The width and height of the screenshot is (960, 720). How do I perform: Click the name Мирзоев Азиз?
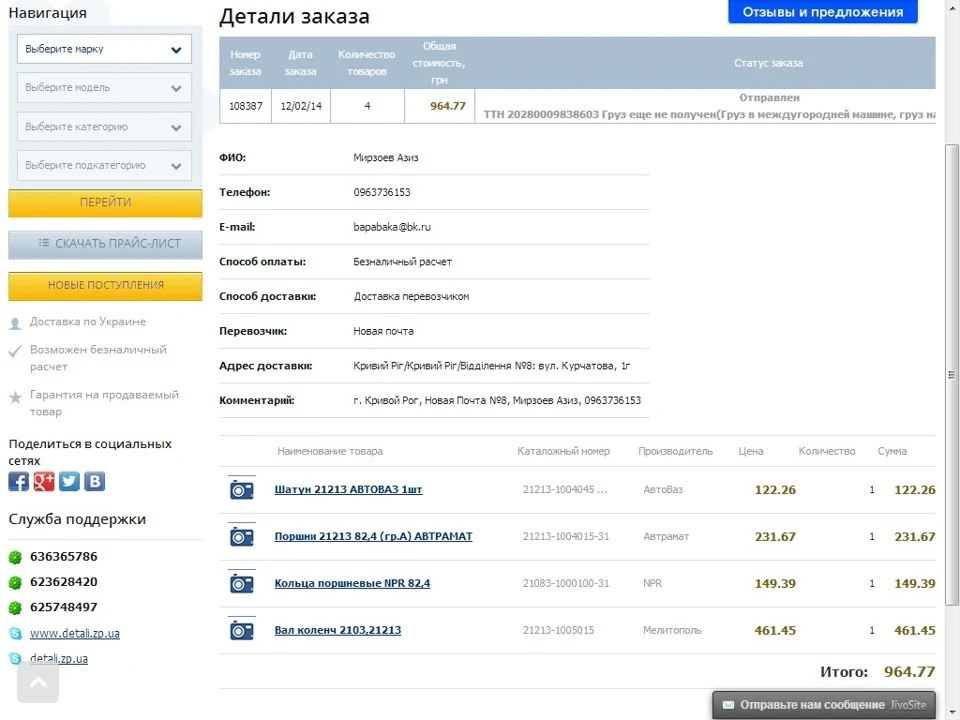[386, 157]
